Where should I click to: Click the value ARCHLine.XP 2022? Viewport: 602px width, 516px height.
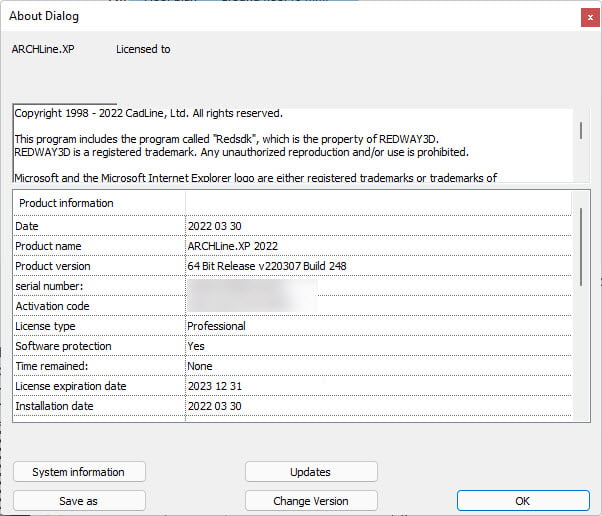click(233, 246)
